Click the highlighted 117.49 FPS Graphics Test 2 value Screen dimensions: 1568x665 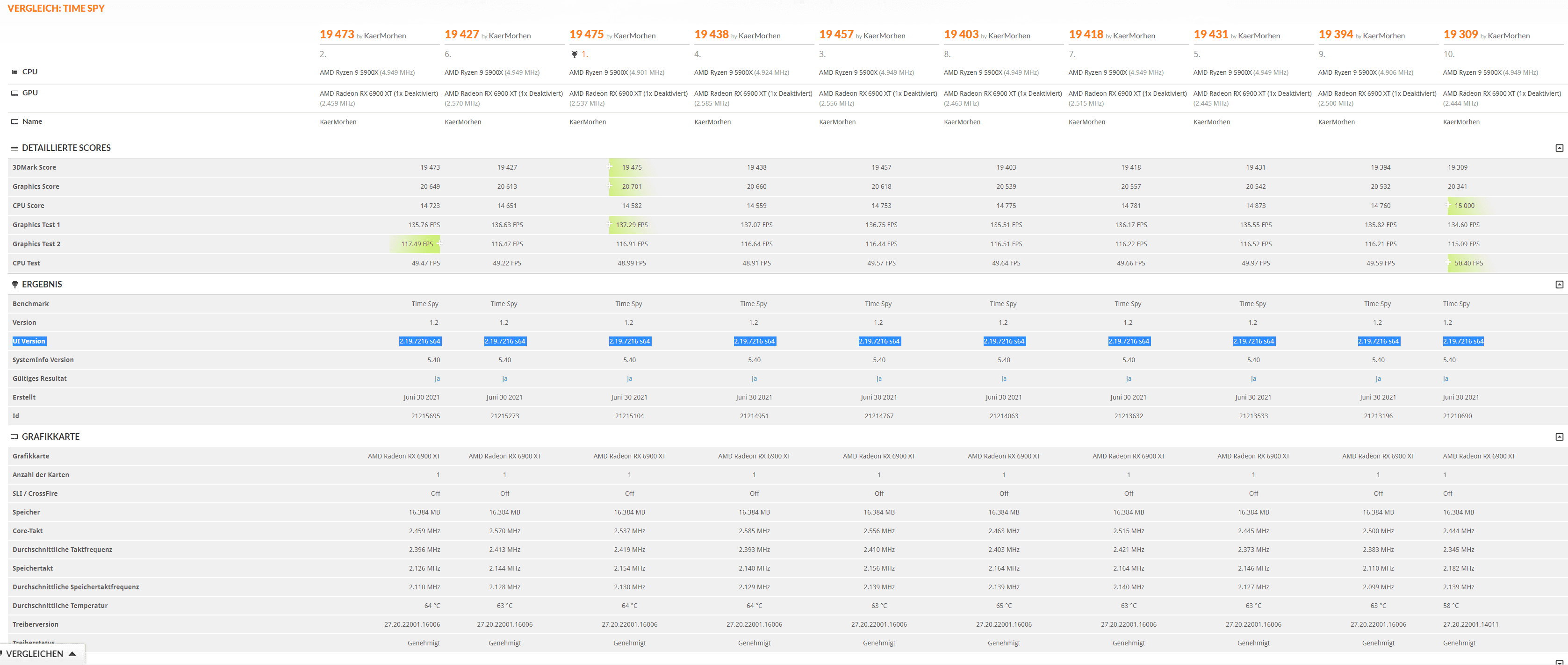click(417, 244)
